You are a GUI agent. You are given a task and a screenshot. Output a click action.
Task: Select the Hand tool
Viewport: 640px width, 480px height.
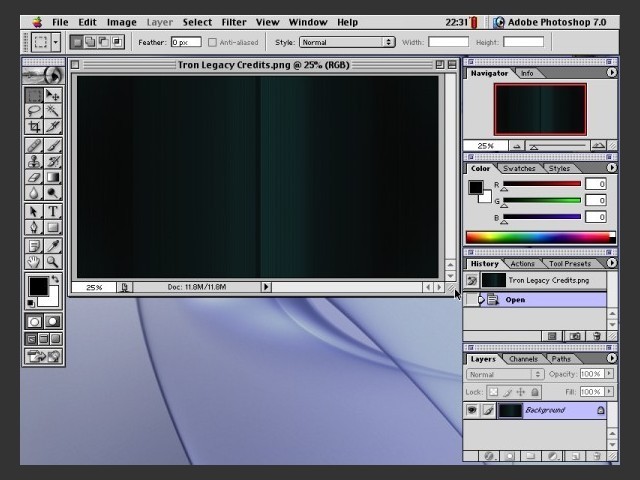(34, 262)
